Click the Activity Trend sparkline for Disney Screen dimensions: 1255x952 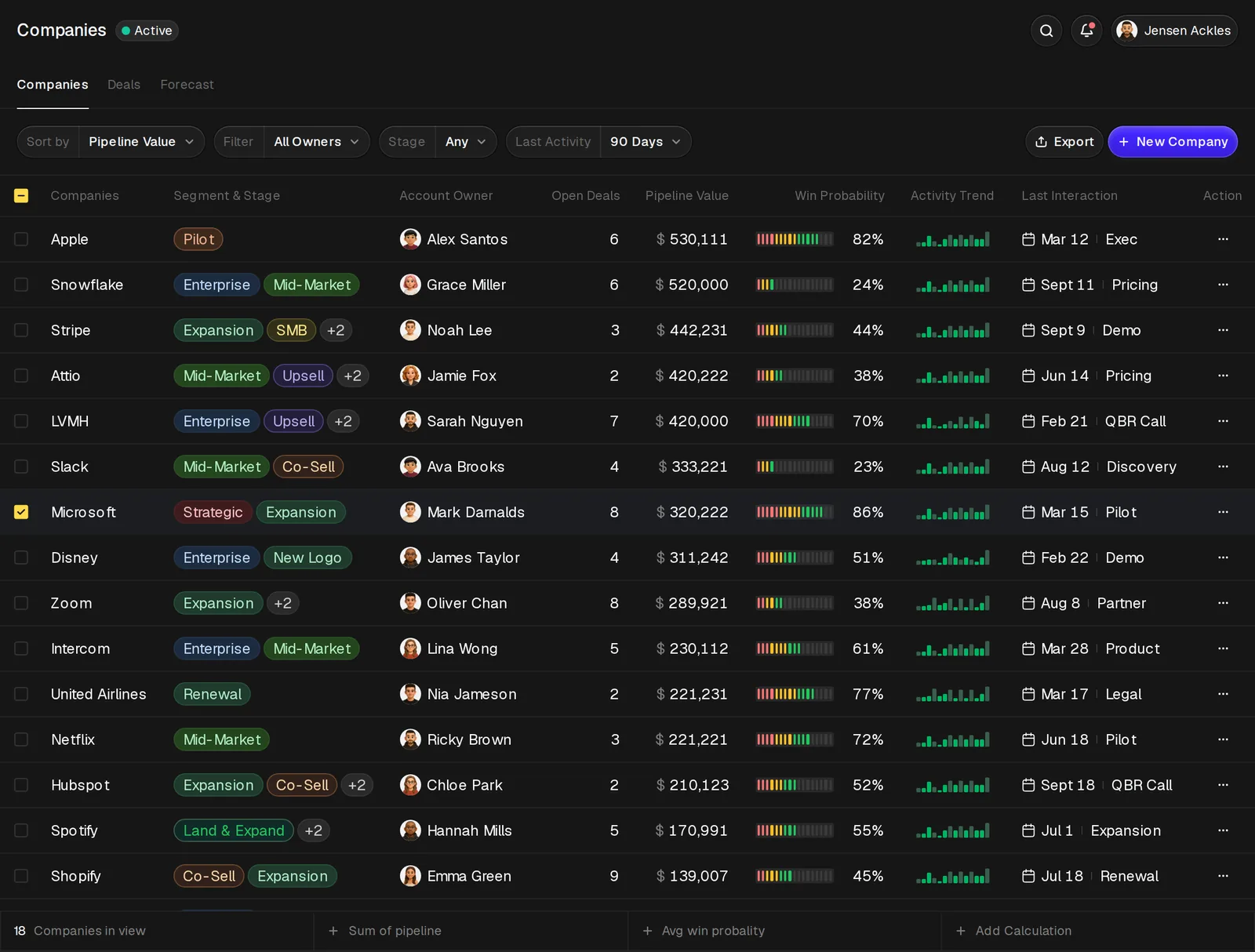pos(953,558)
